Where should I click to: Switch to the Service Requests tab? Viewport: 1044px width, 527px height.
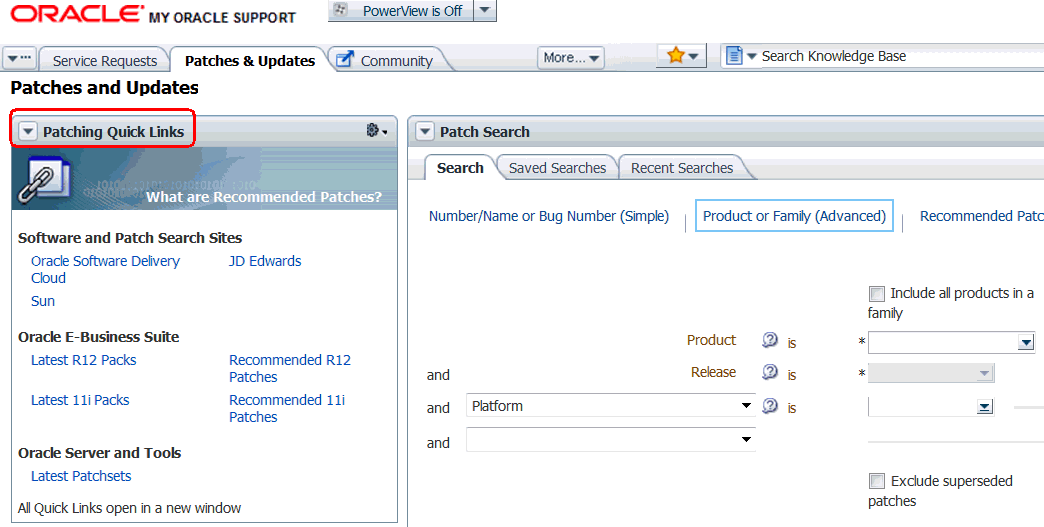click(x=105, y=61)
